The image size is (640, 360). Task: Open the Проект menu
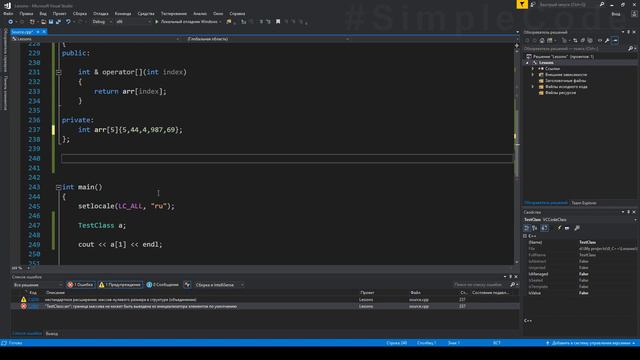tap(60, 13)
